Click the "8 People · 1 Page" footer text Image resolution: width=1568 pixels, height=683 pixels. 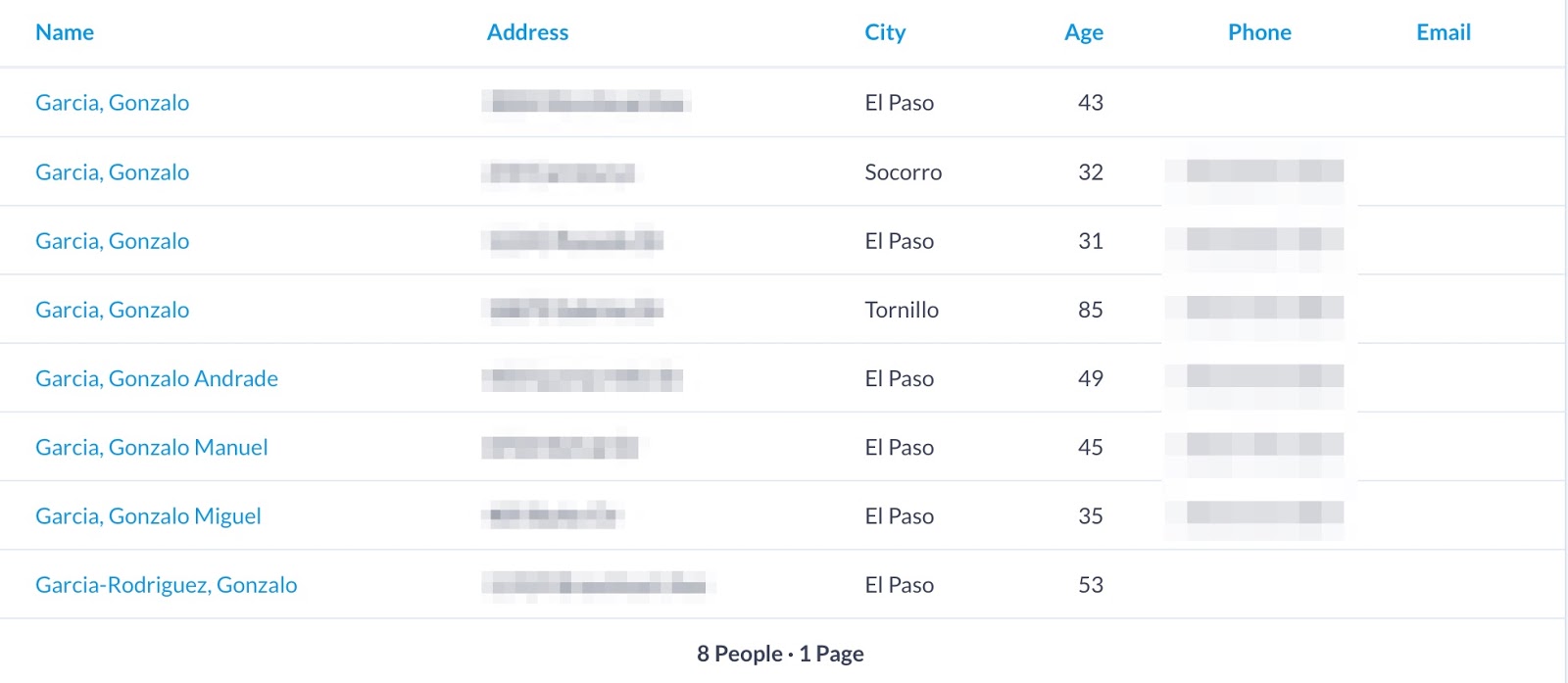[780, 654]
